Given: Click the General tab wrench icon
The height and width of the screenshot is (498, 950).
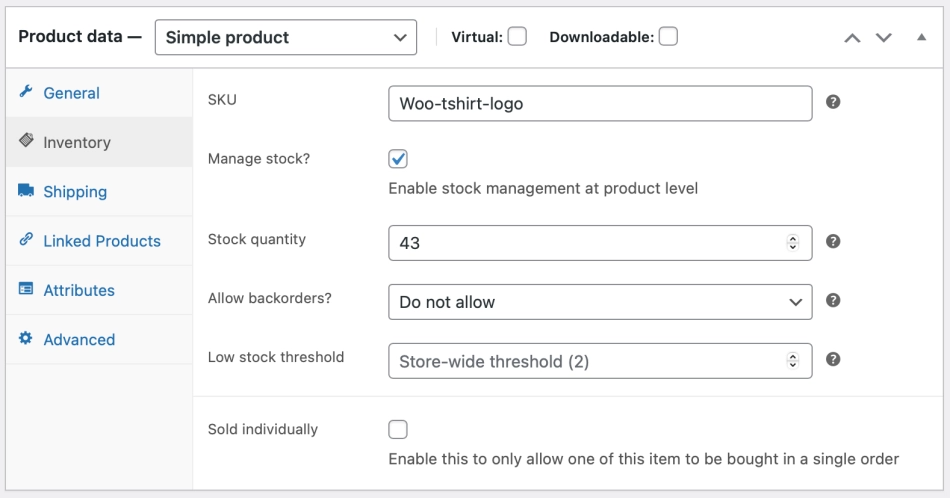Looking at the screenshot, I should (26, 92).
